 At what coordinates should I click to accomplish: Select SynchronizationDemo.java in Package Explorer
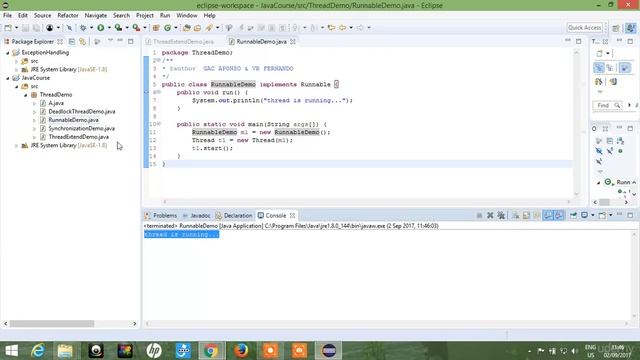[x=81, y=129]
